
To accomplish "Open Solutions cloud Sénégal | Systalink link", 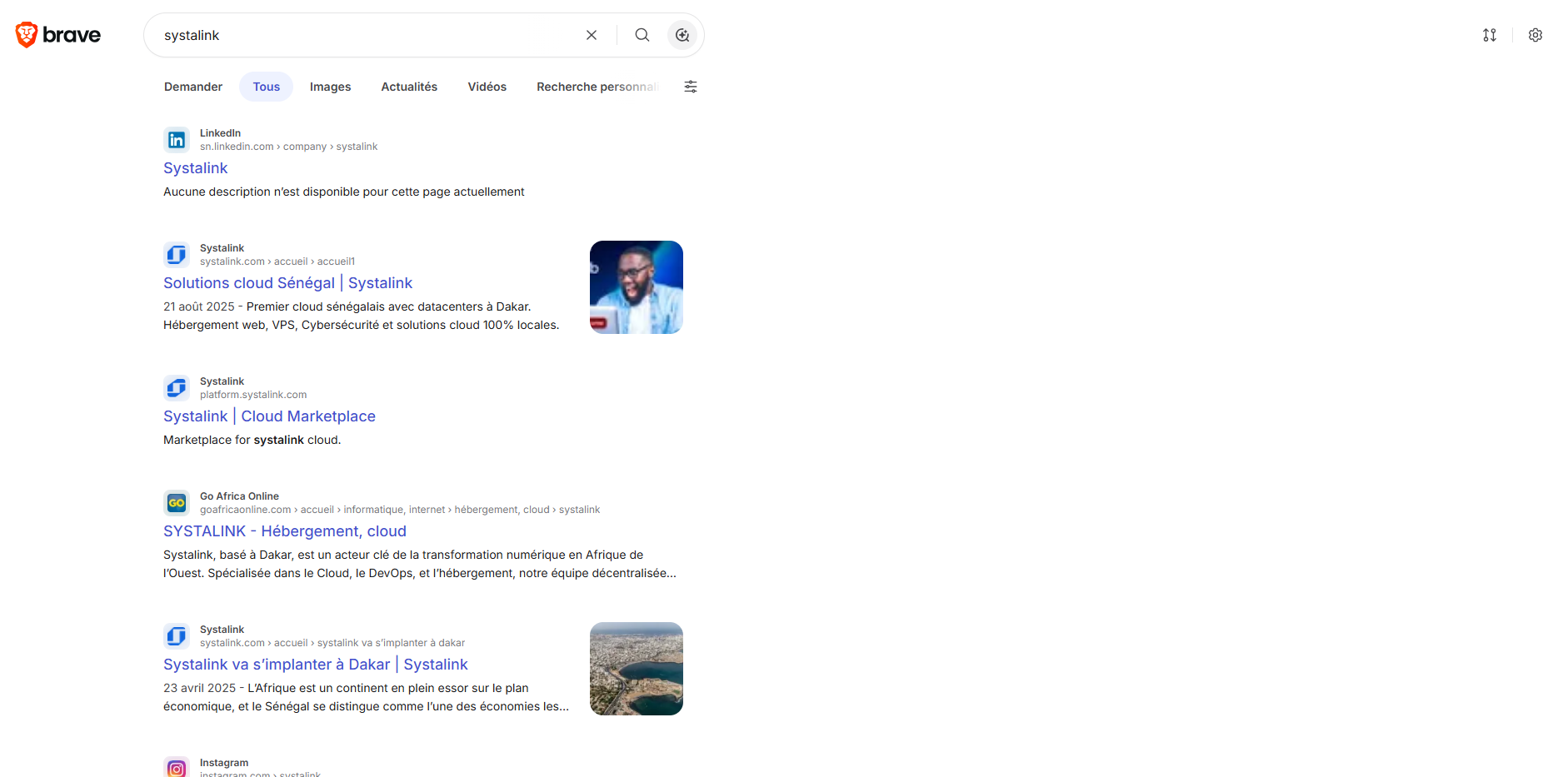I will tap(288, 283).
